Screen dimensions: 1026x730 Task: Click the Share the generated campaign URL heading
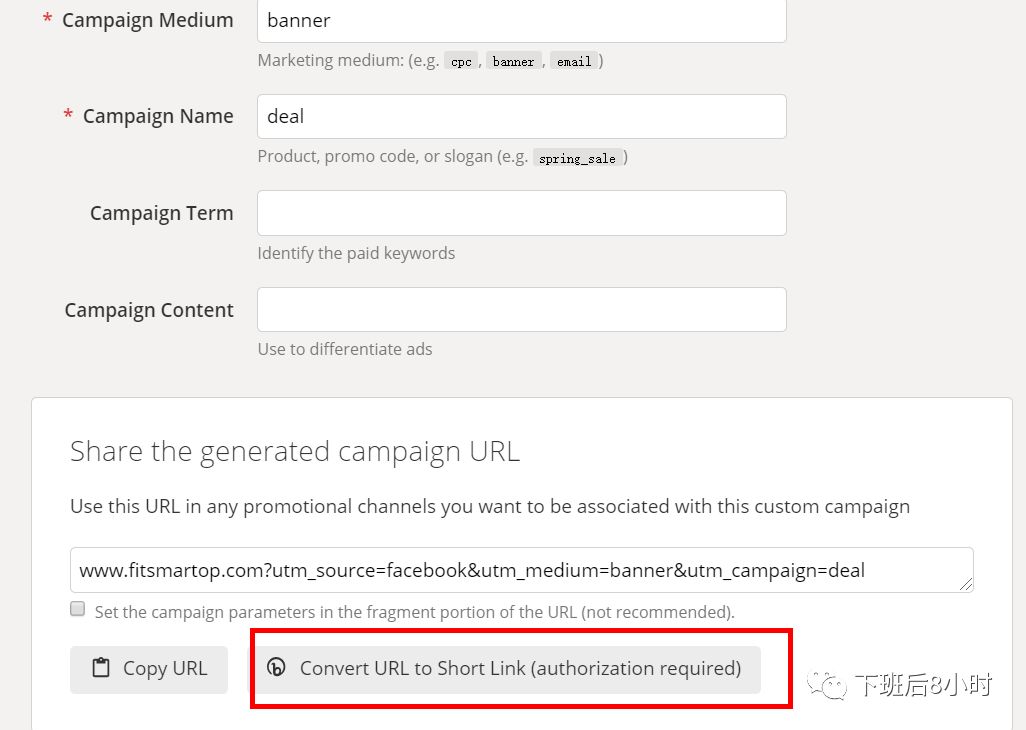tap(295, 451)
